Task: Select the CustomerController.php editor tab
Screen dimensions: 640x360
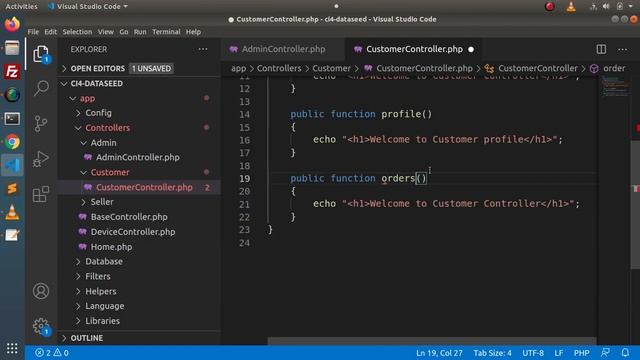Action: pyautogui.click(x=414, y=49)
